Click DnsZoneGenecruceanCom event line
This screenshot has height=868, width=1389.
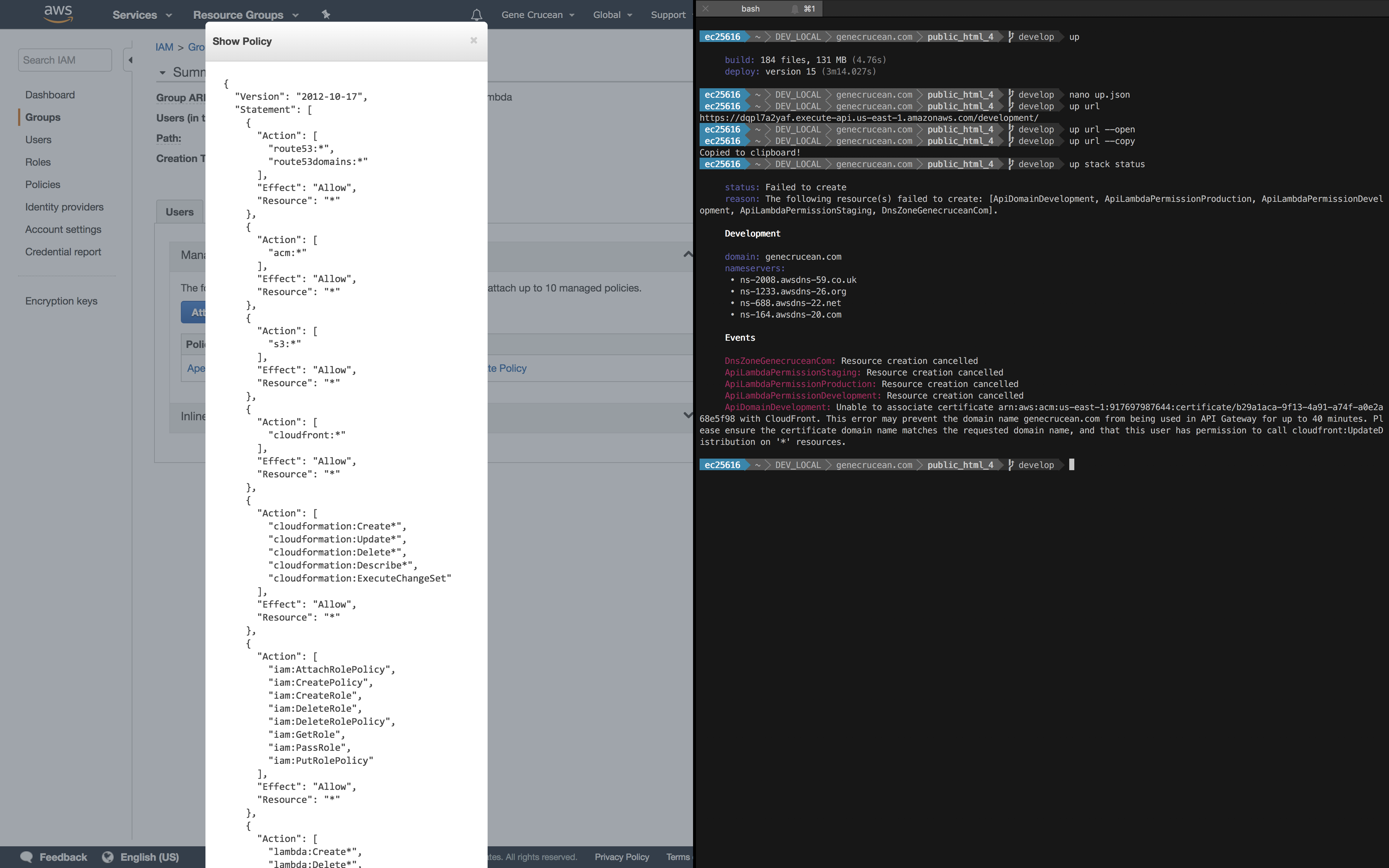click(x=851, y=361)
